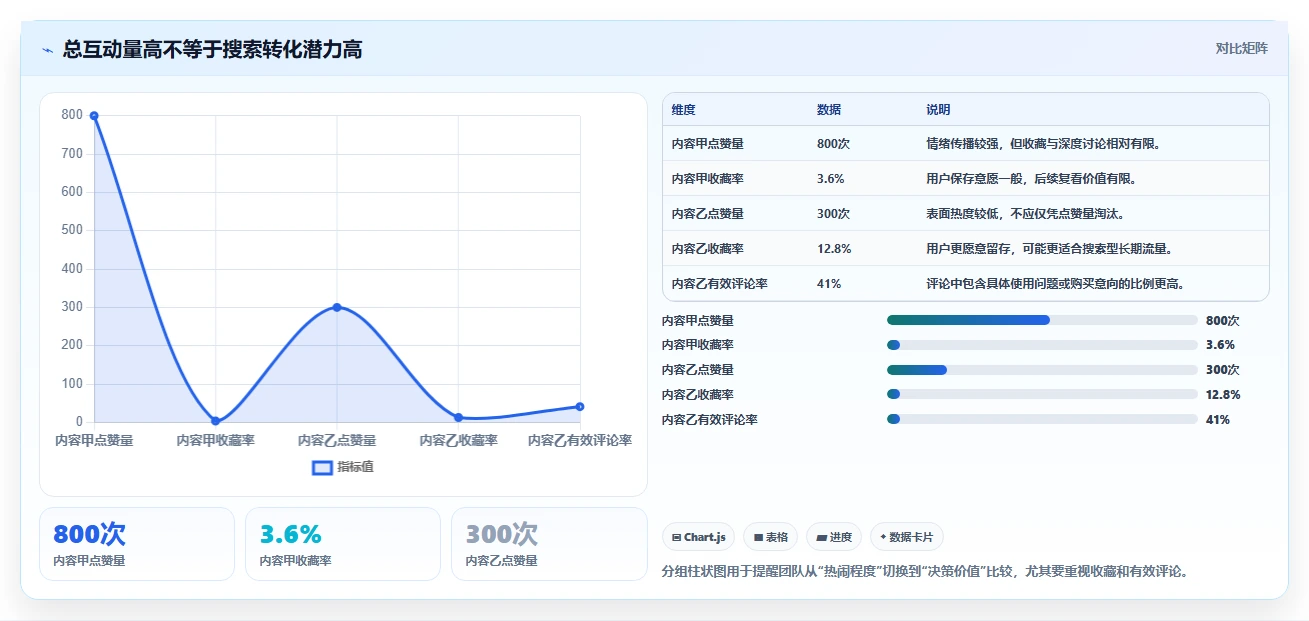The height and width of the screenshot is (621, 1309).
Task: Click the 12.8% value beside the progress bar
Action: click(1223, 395)
